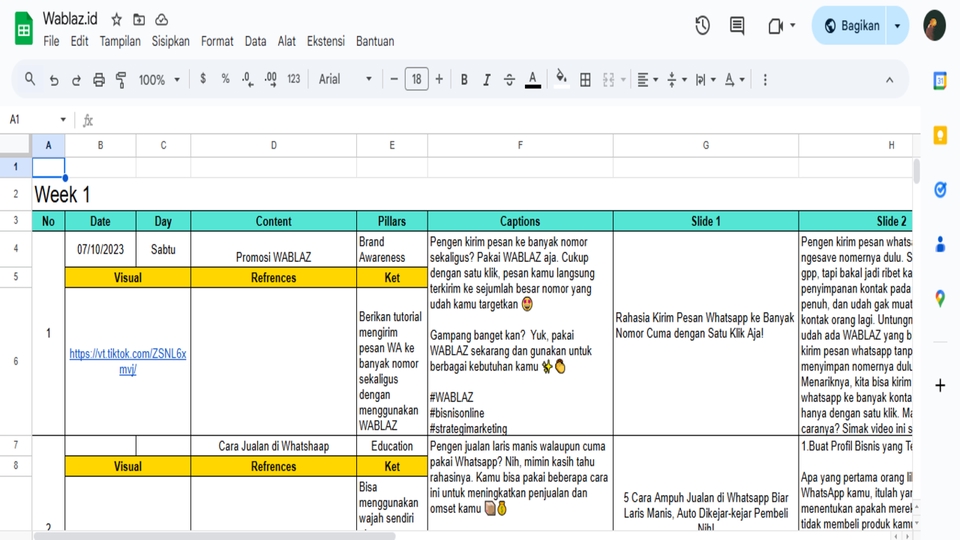Toggle italic formatting
The height and width of the screenshot is (540, 960).
pyautogui.click(x=487, y=80)
